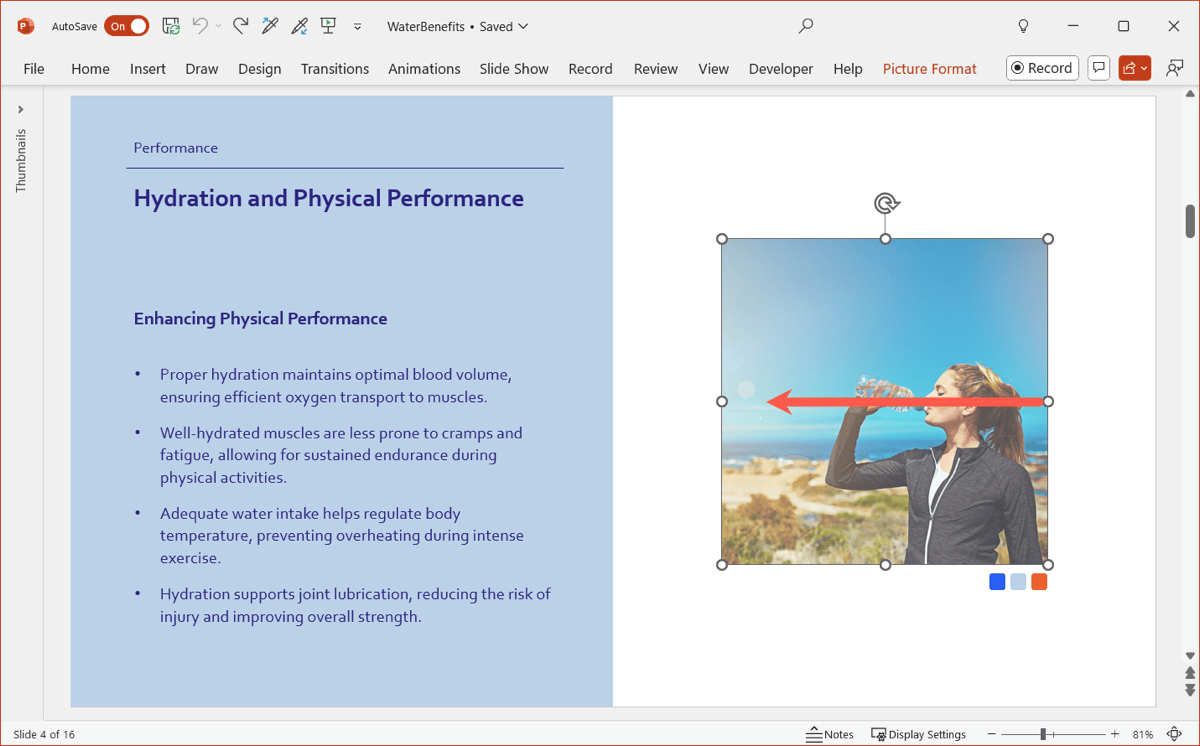Click the zoom in plus button
1200x746 pixels.
[1115, 734]
